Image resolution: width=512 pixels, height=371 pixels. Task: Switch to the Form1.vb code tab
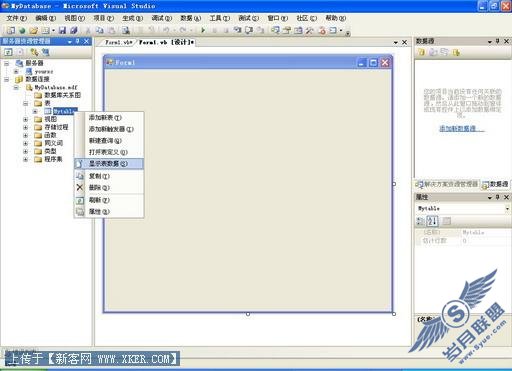tap(118, 42)
